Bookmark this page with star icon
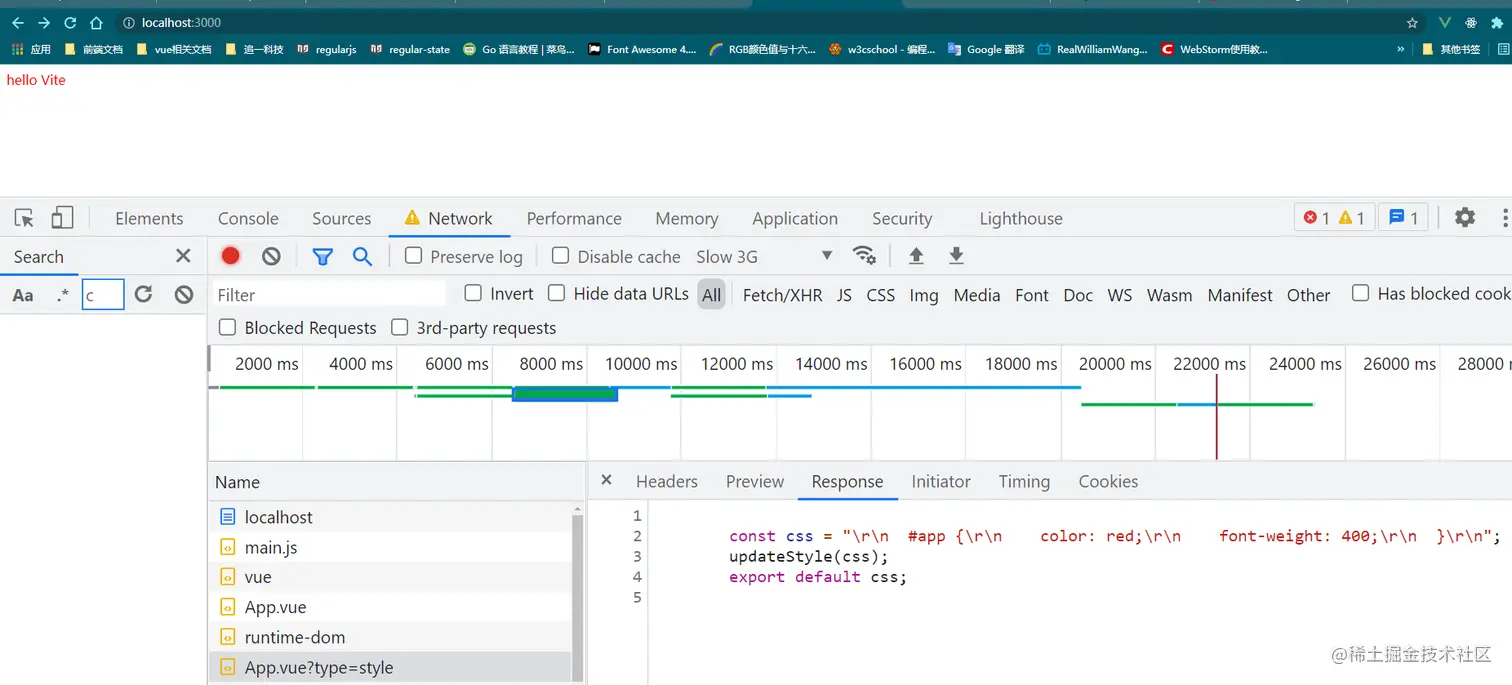 pyautogui.click(x=1412, y=22)
